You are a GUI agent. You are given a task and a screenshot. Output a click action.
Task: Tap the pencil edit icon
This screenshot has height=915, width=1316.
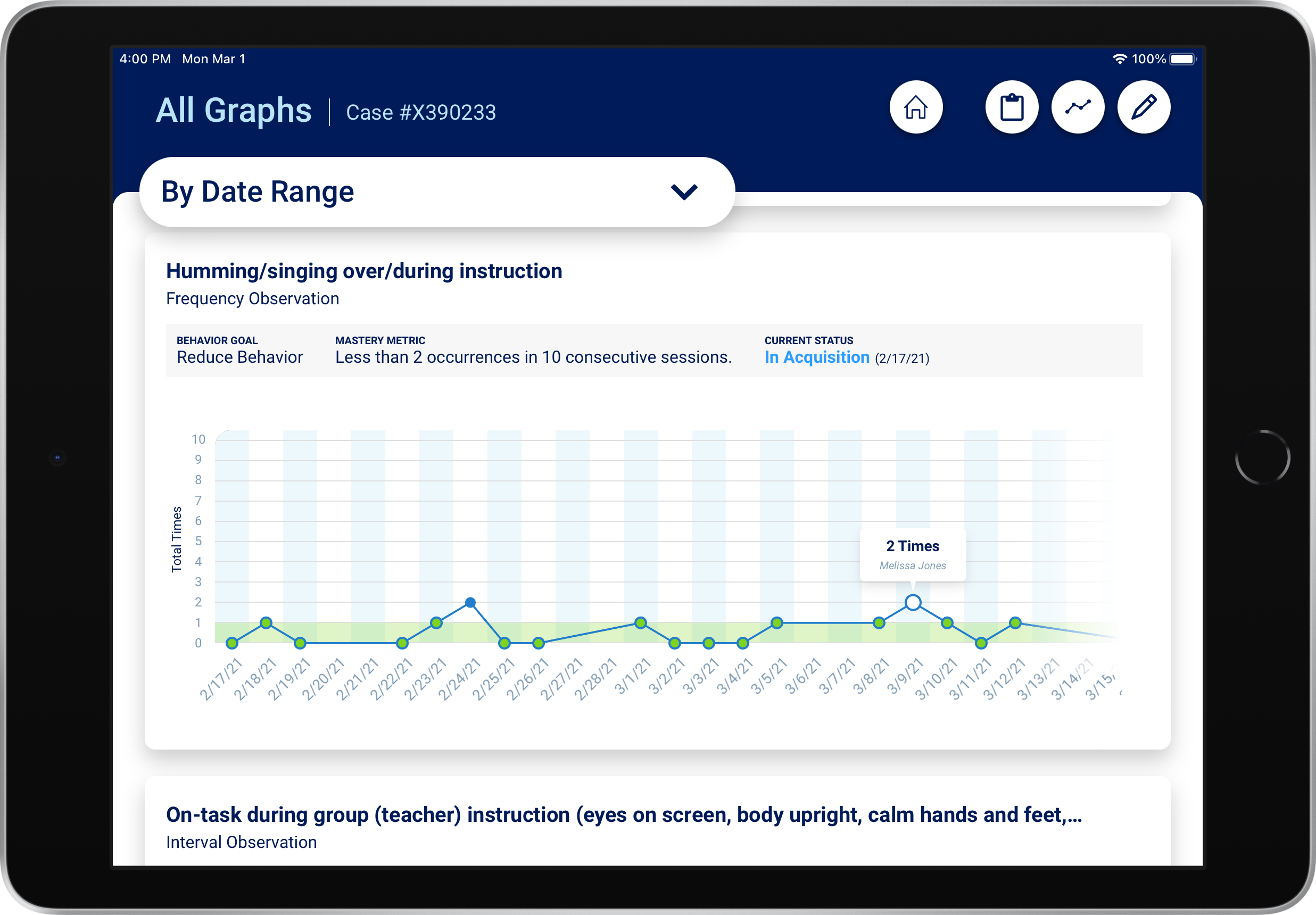(1144, 107)
